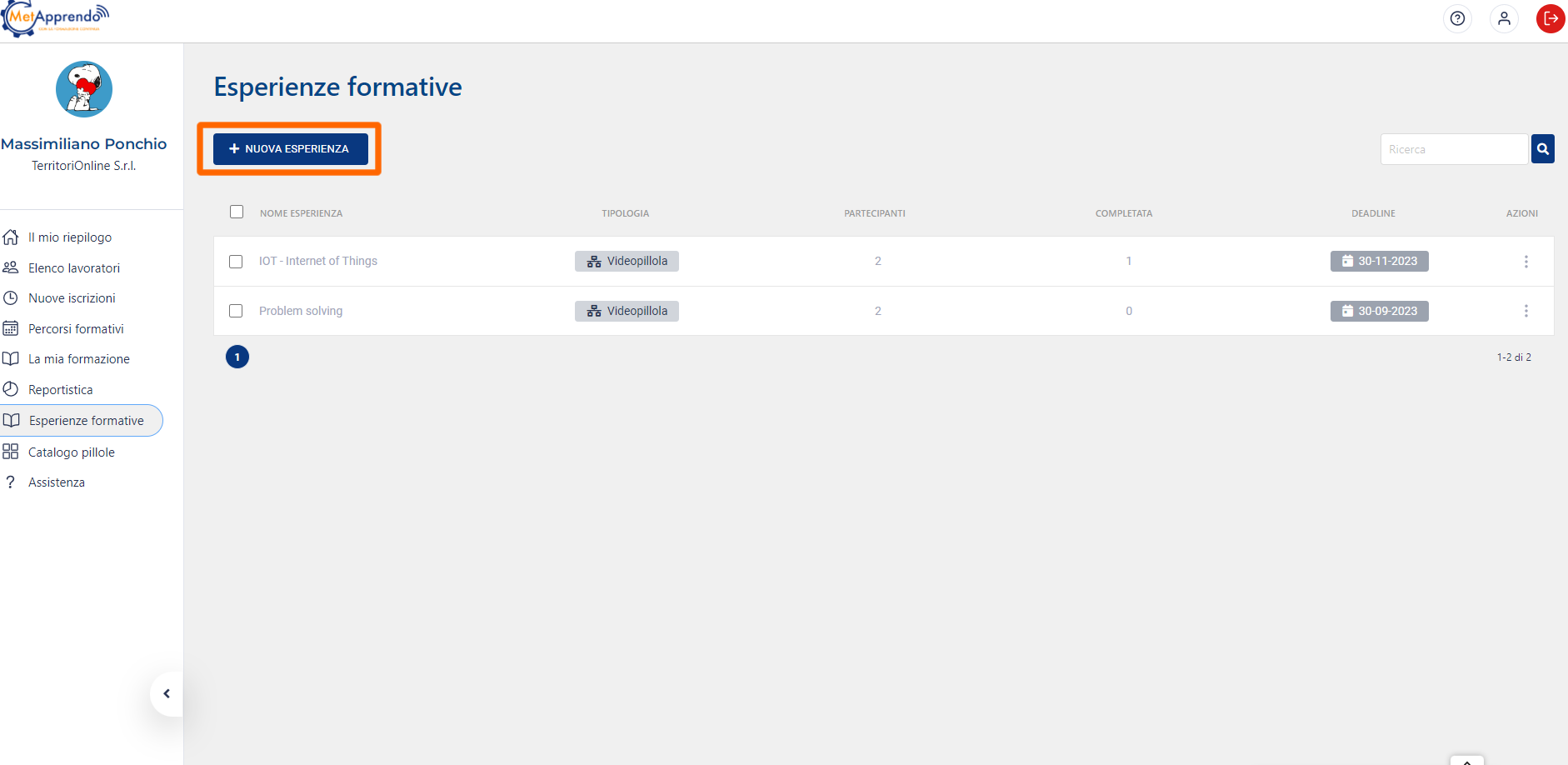Collapse the sidebar with chevron arrow
The height and width of the screenshot is (765, 1568).
click(x=167, y=693)
